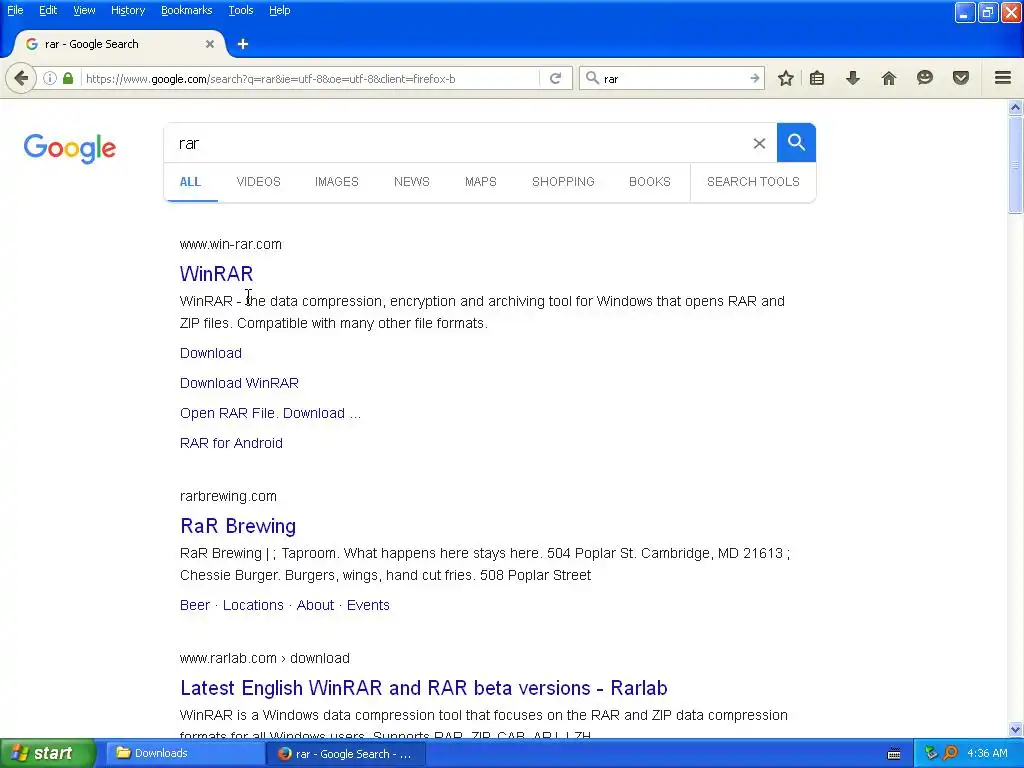The height and width of the screenshot is (768, 1024).
Task: Click the safely remove hardware tray icon
Action: pos(931,754)
